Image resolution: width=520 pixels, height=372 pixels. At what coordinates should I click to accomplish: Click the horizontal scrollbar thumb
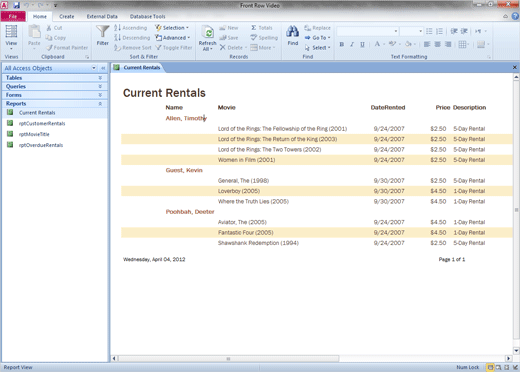coord(228,359)
